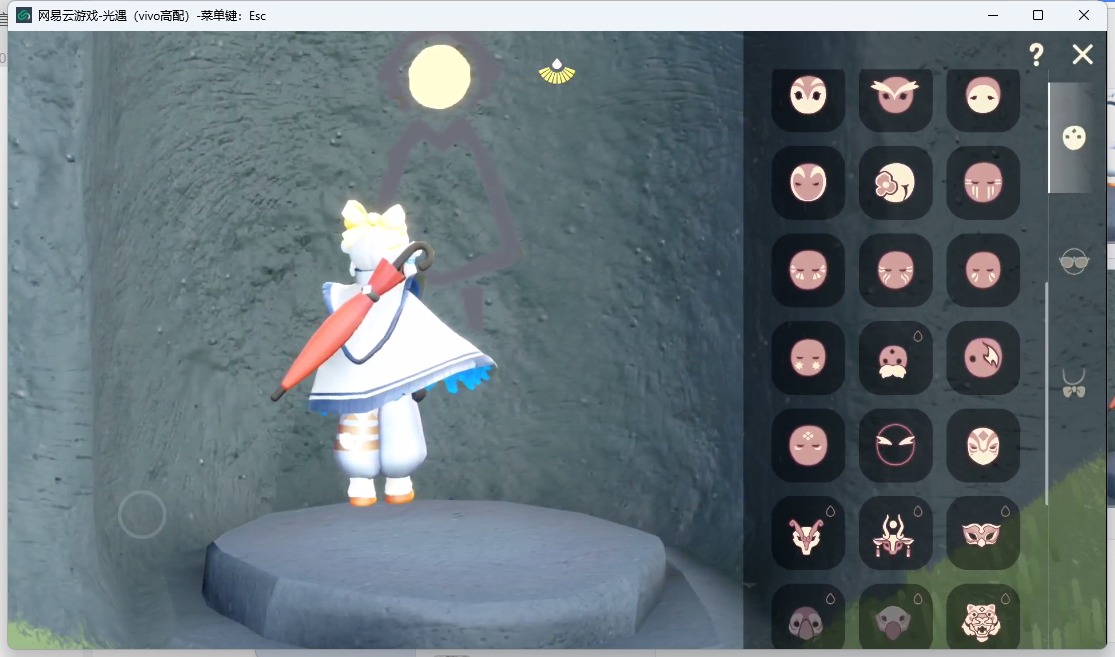Select the pink mask with flame mark
The image size is (1115, 657).
pyautogui.click(x=983, y=358)
